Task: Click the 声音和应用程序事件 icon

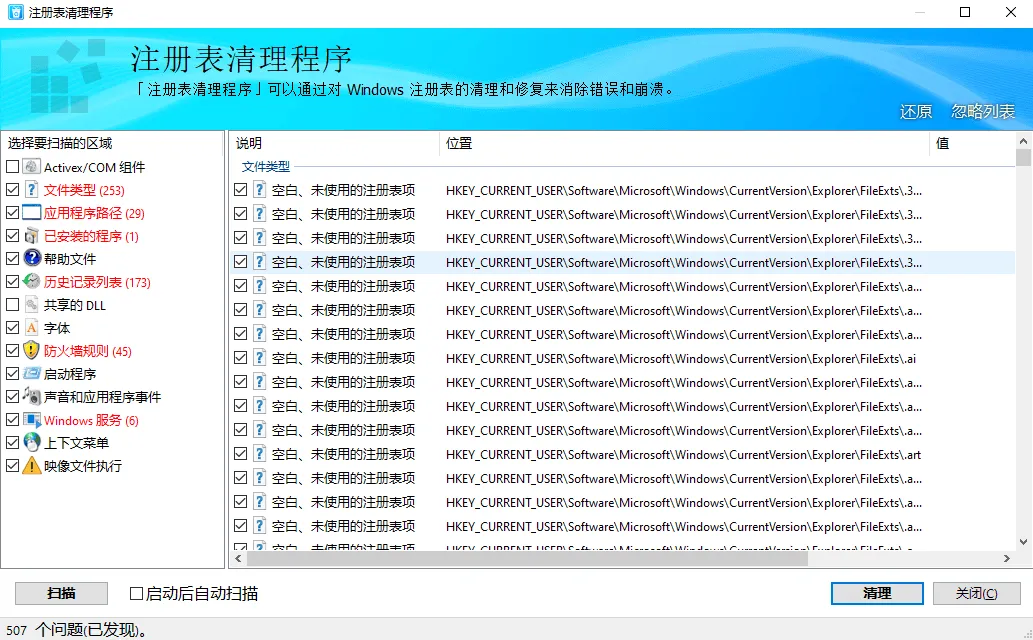Action: [32, 396]
